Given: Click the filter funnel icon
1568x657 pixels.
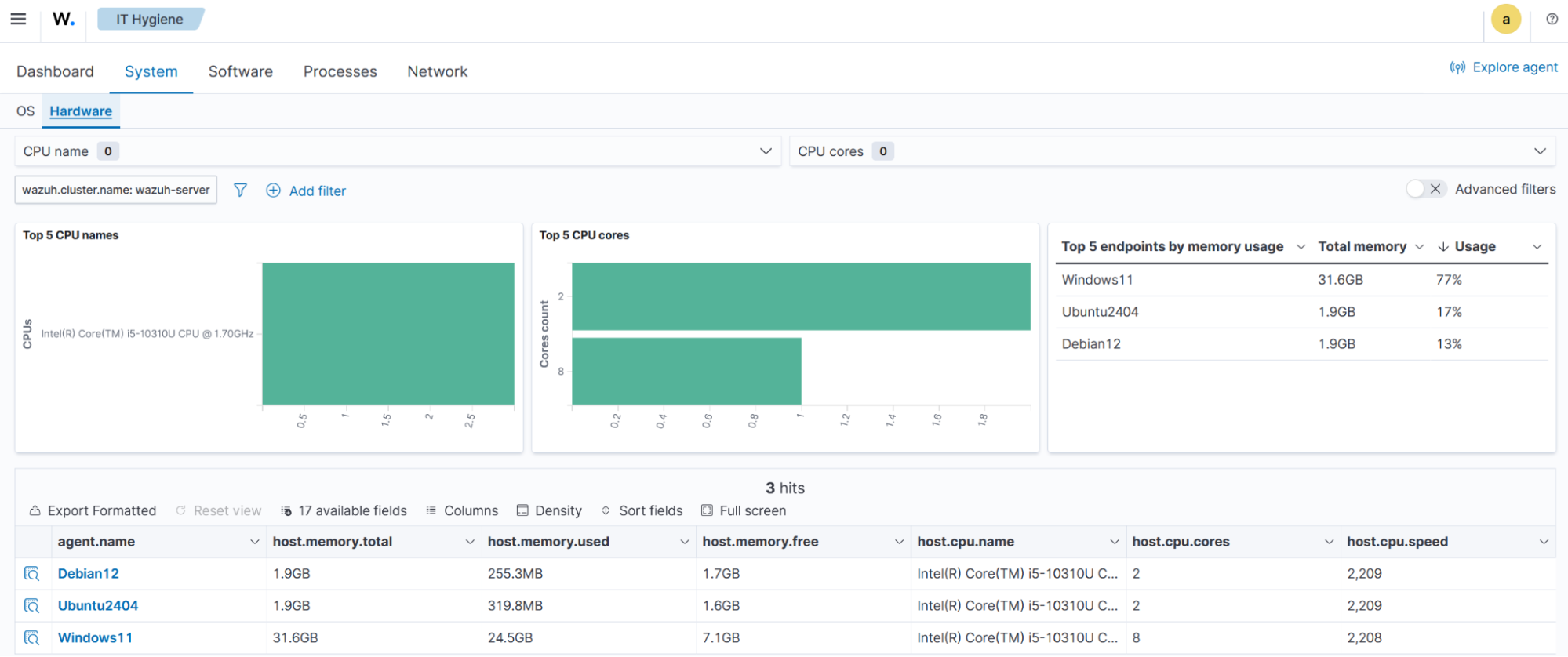Looking at the screenshot, I should (240, 190).
